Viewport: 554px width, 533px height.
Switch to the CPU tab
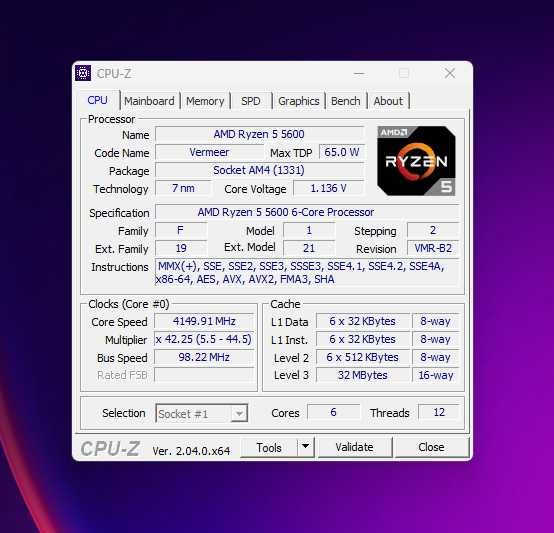97,100
